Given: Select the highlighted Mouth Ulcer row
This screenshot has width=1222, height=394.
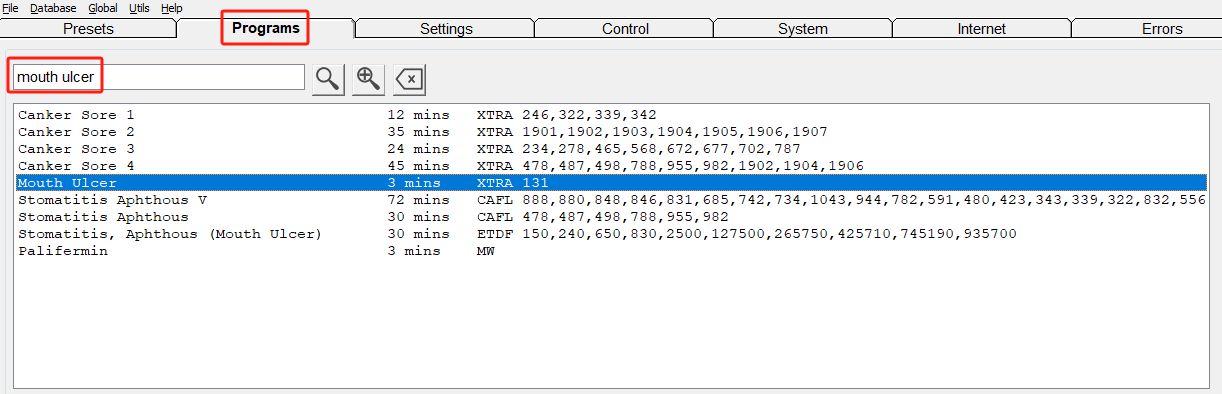Looking at the screenshot, I should [611, 183].
